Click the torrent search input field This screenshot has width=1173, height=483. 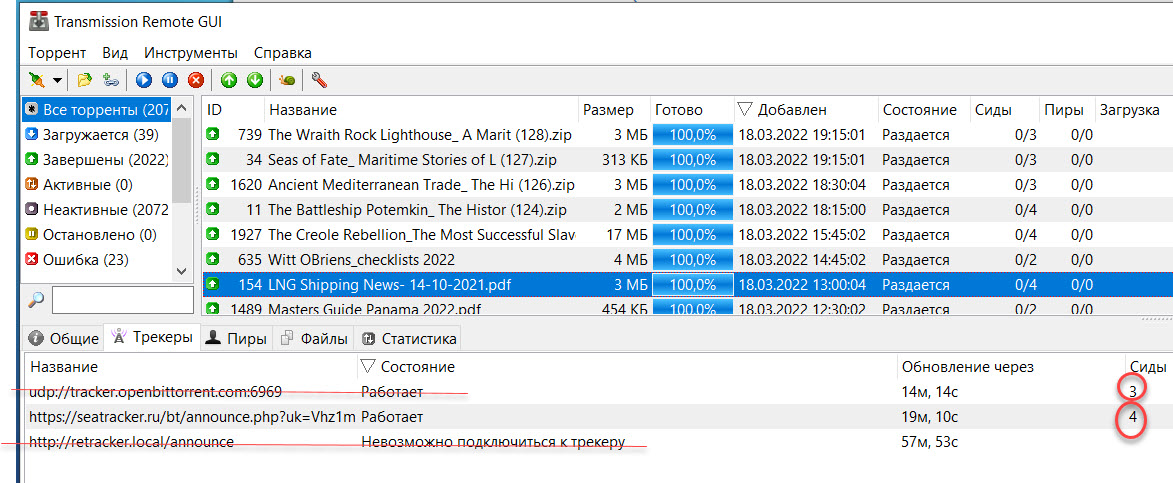(122, 299)
